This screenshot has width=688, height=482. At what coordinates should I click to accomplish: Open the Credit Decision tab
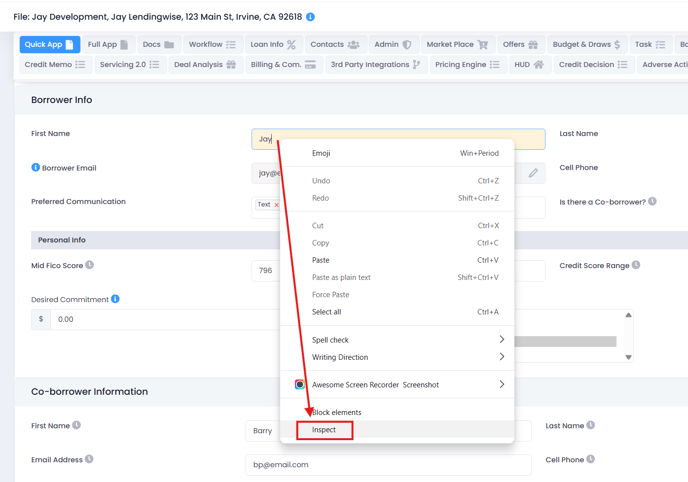pos(594,64)
